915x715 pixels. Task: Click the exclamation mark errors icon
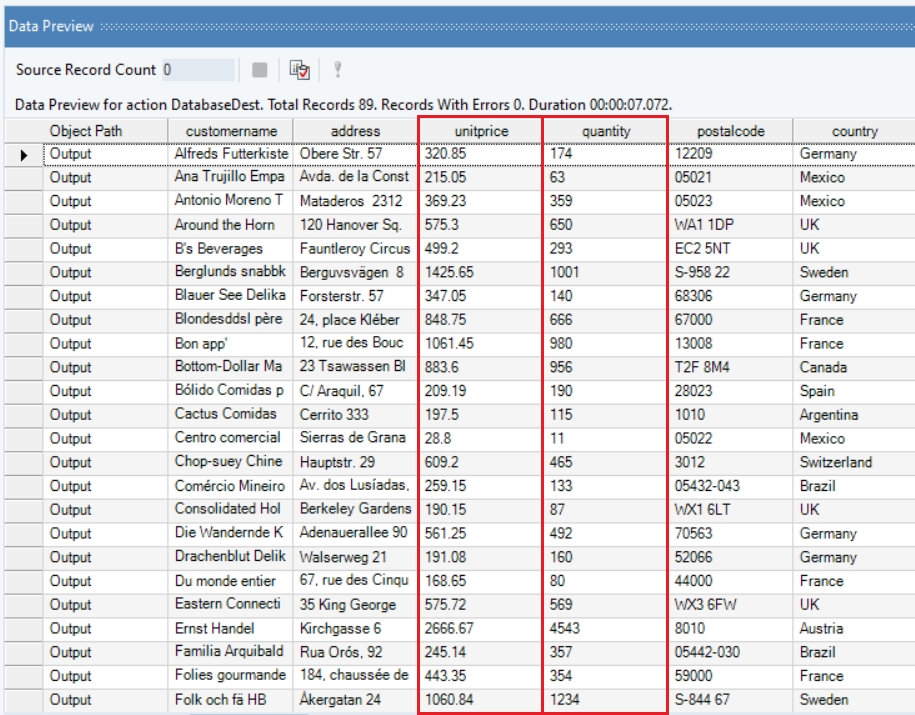coord(338,70)
